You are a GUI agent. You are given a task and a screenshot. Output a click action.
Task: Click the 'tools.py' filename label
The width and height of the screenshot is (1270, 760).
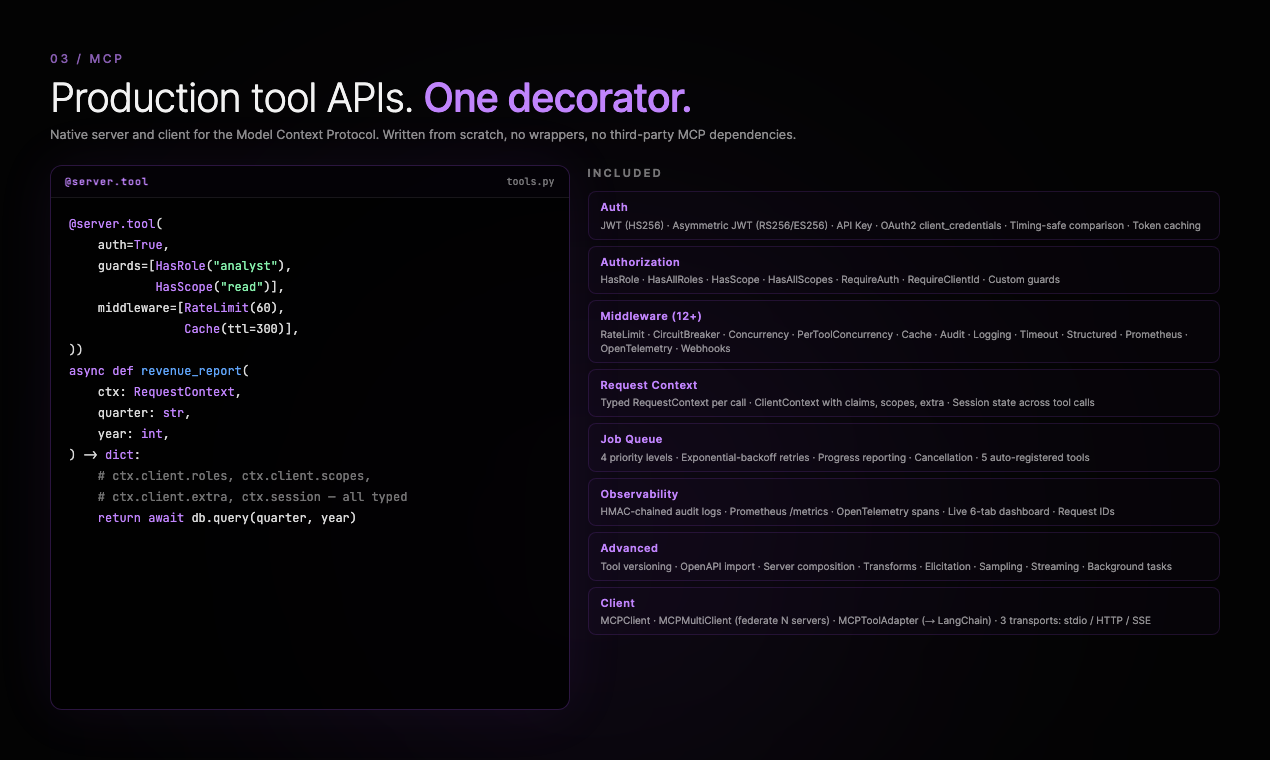[530, 182]
